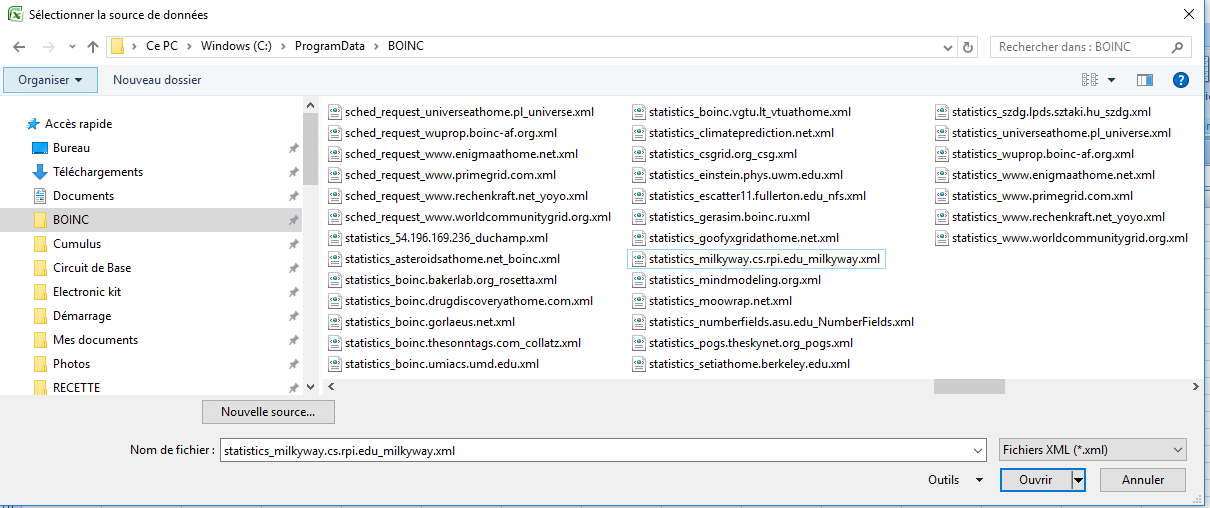The image size is (1210, 508).
Task: Select statistics_www.worldcommunitygrid.org.xml file icon
Action: click(942, 238)
